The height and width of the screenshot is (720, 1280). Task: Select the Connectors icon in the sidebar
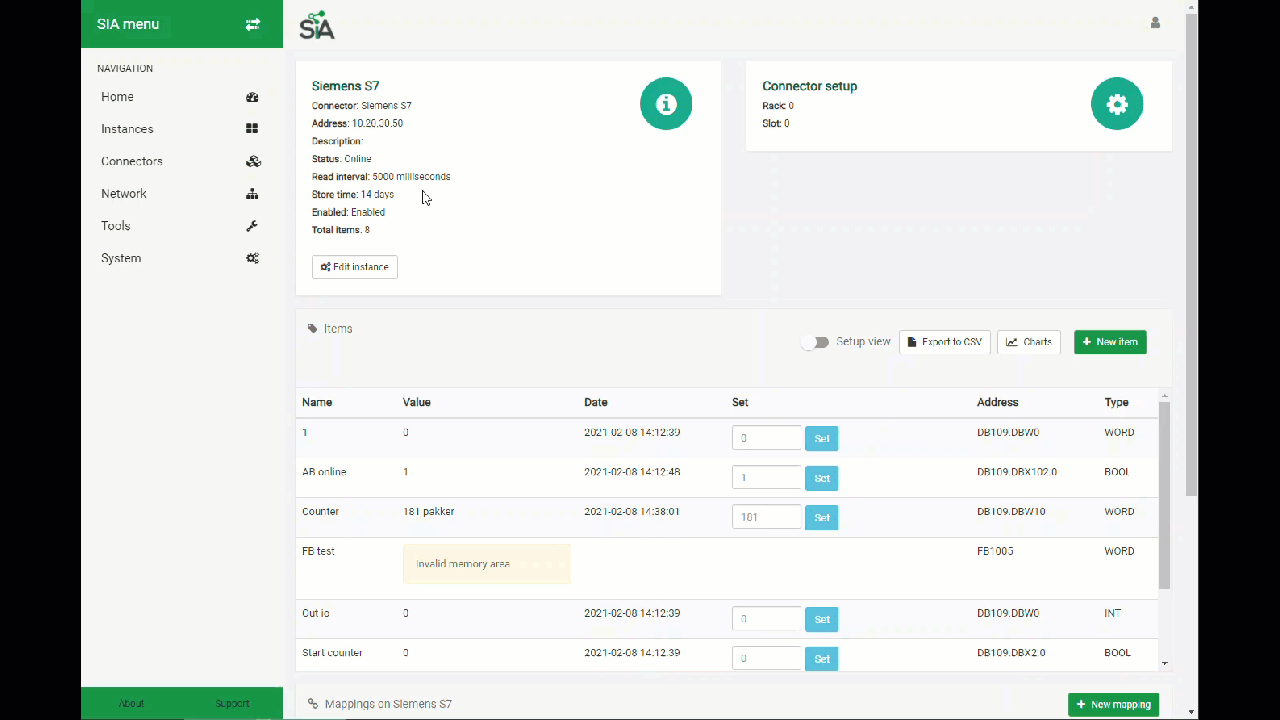pyautogui.click(x=253, y=161)
